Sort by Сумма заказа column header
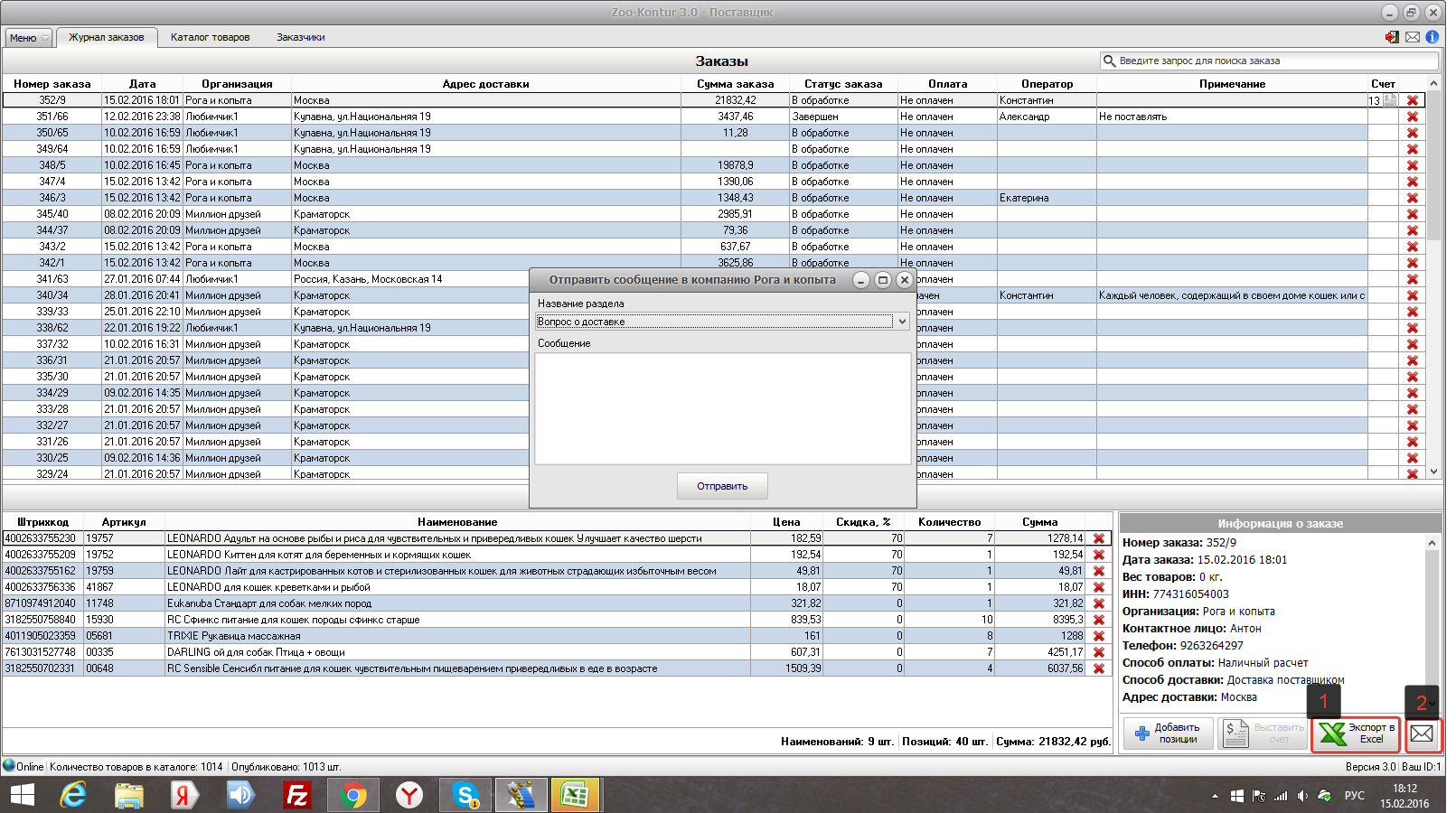The image size is (1456, 813). (735, 84)
